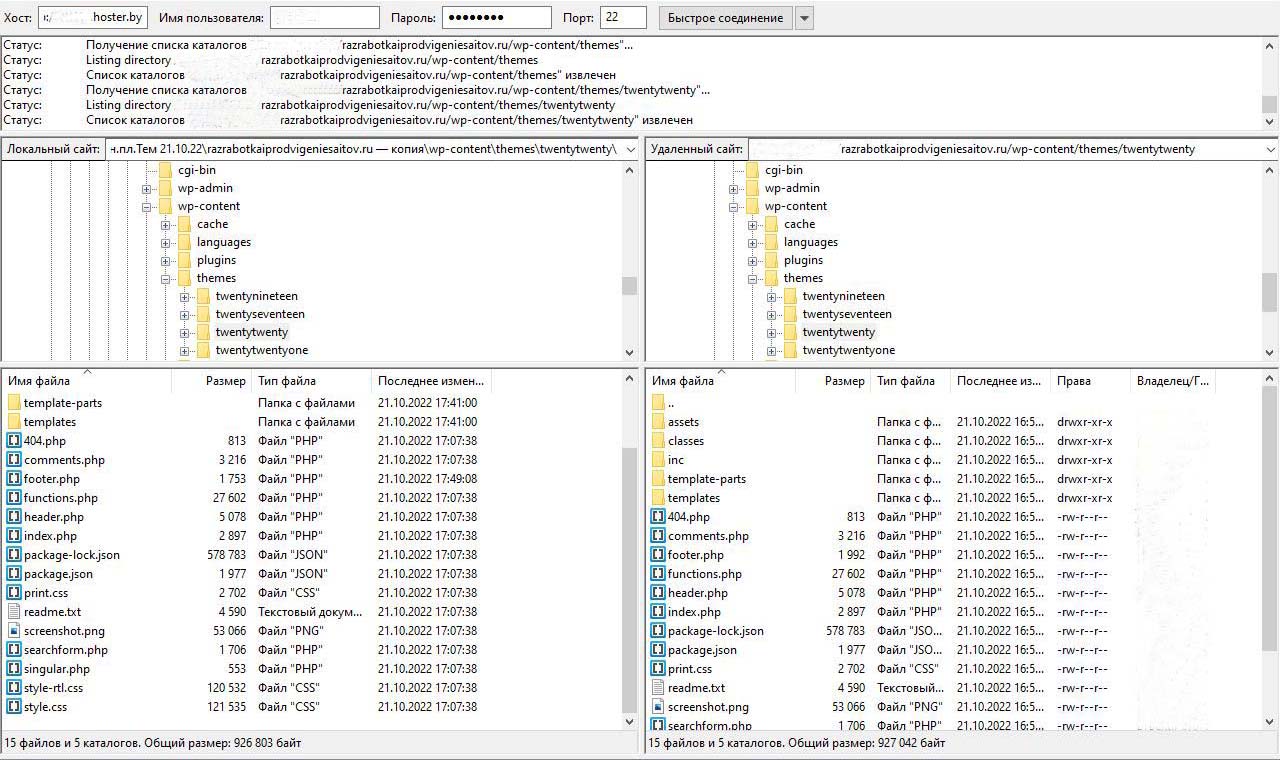
Task: Click the assets folder icon in remote list
Action: point(658,422)
